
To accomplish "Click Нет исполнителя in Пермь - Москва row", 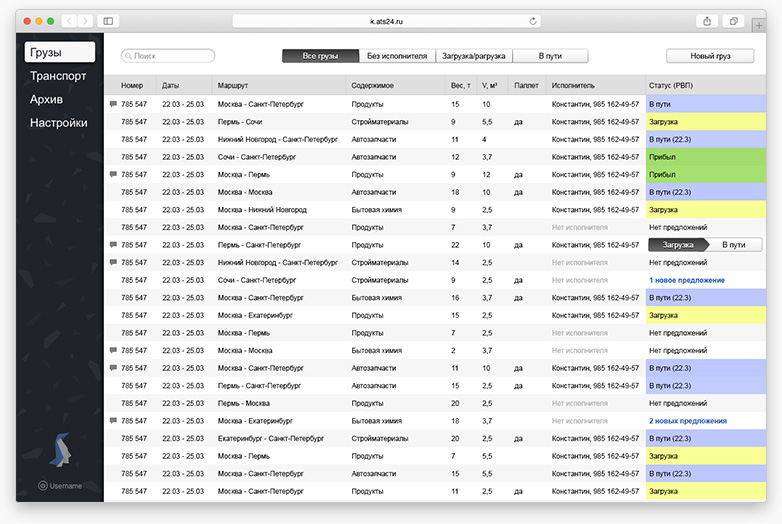I will click(x=580, y=403).
